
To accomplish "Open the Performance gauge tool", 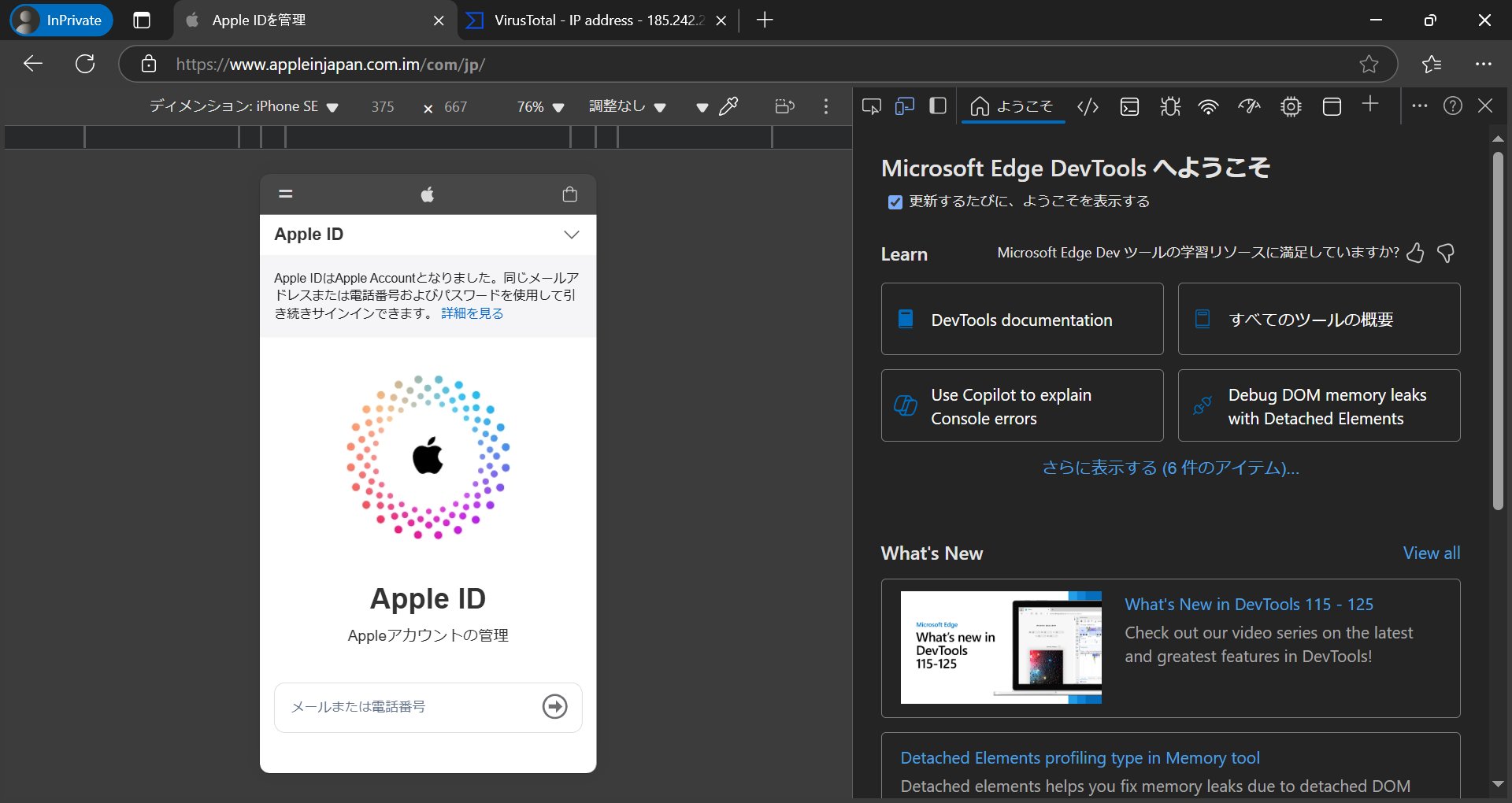I will 1250,106.
